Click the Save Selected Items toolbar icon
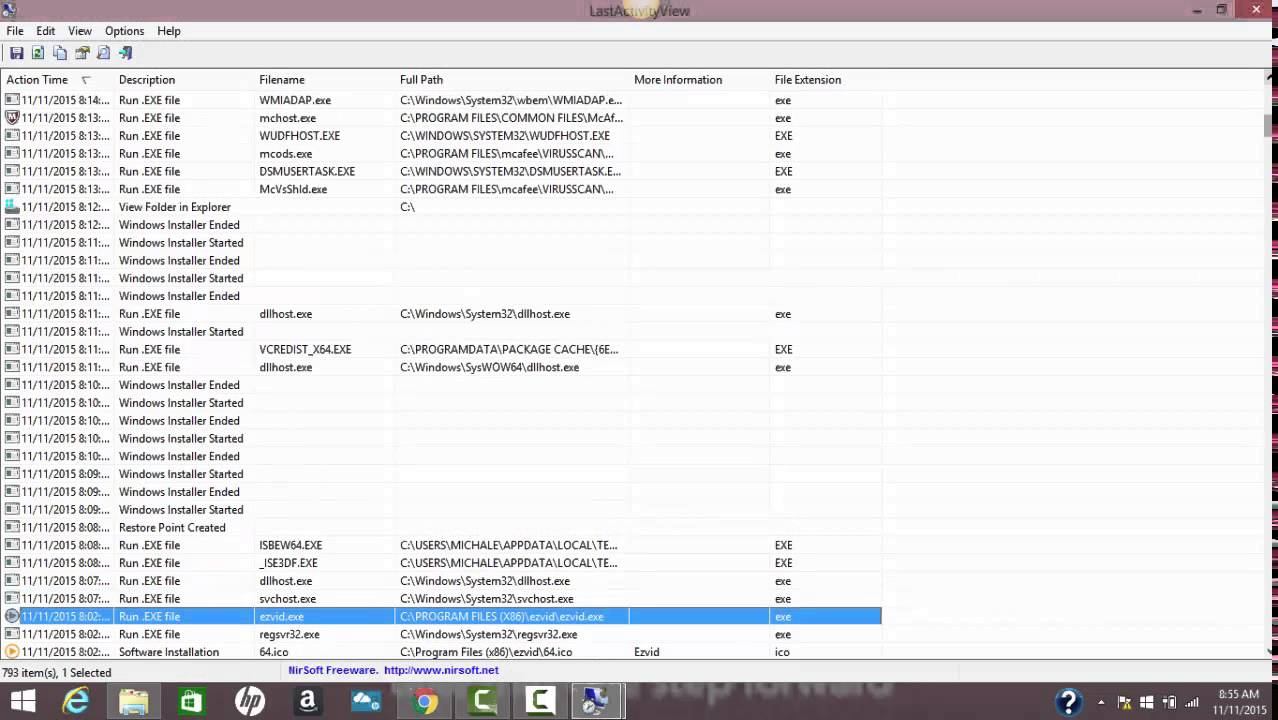 coord(16,53)
